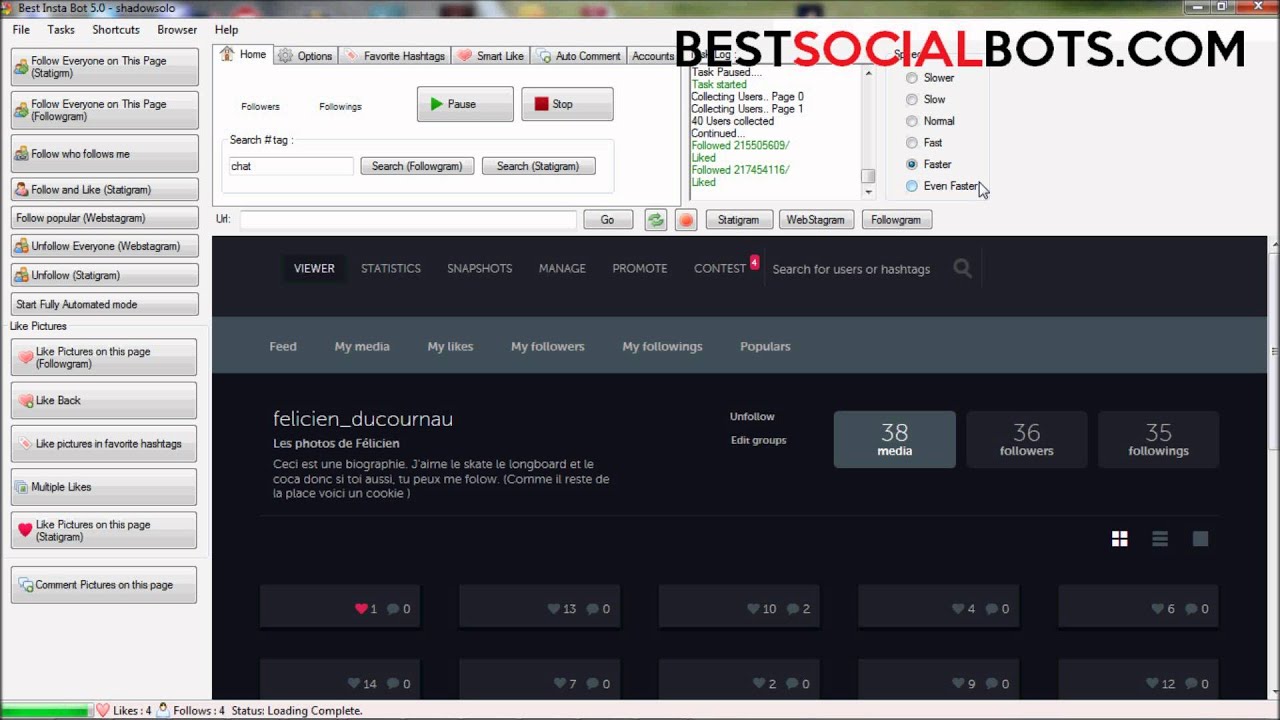Open the File menu
This screenshot has height=720, width=1280.
(21, 30)
